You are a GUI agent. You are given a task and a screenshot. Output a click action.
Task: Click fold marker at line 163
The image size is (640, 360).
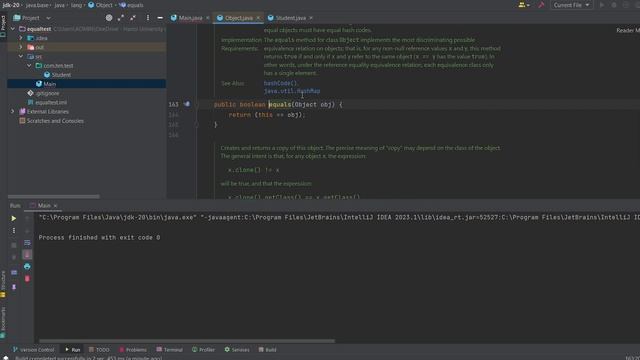pos(196,104)
